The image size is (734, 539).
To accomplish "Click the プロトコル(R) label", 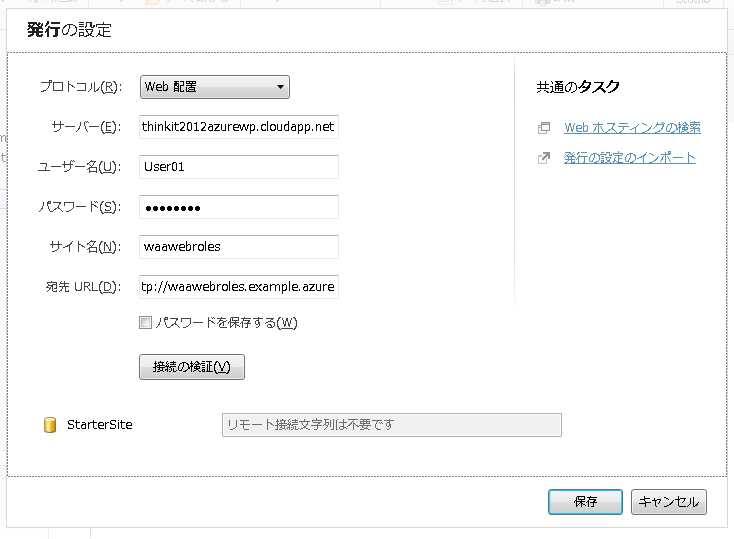I will 81,87.
